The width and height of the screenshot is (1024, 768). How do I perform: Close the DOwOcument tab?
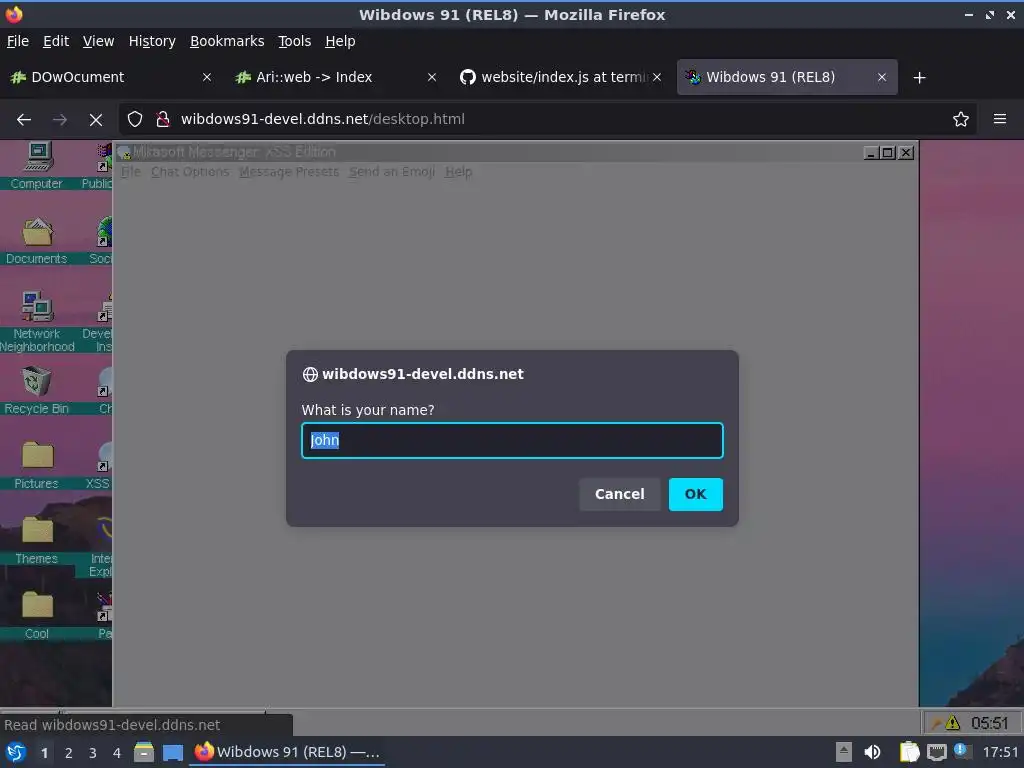[207, 77]
